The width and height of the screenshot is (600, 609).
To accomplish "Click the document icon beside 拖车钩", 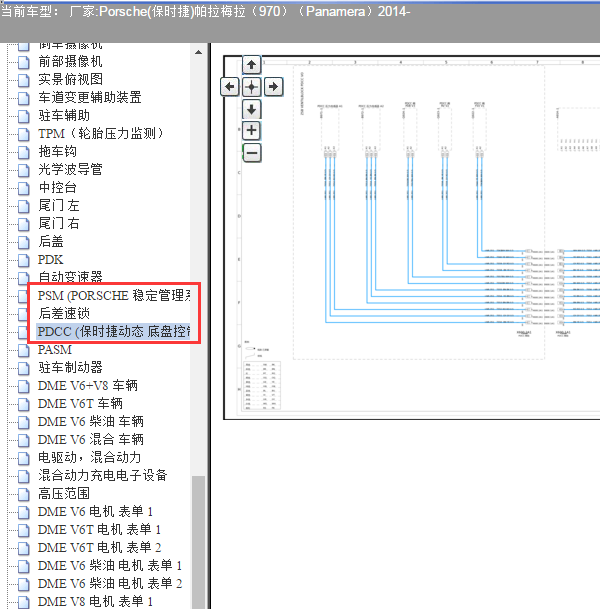I will 24,152.
